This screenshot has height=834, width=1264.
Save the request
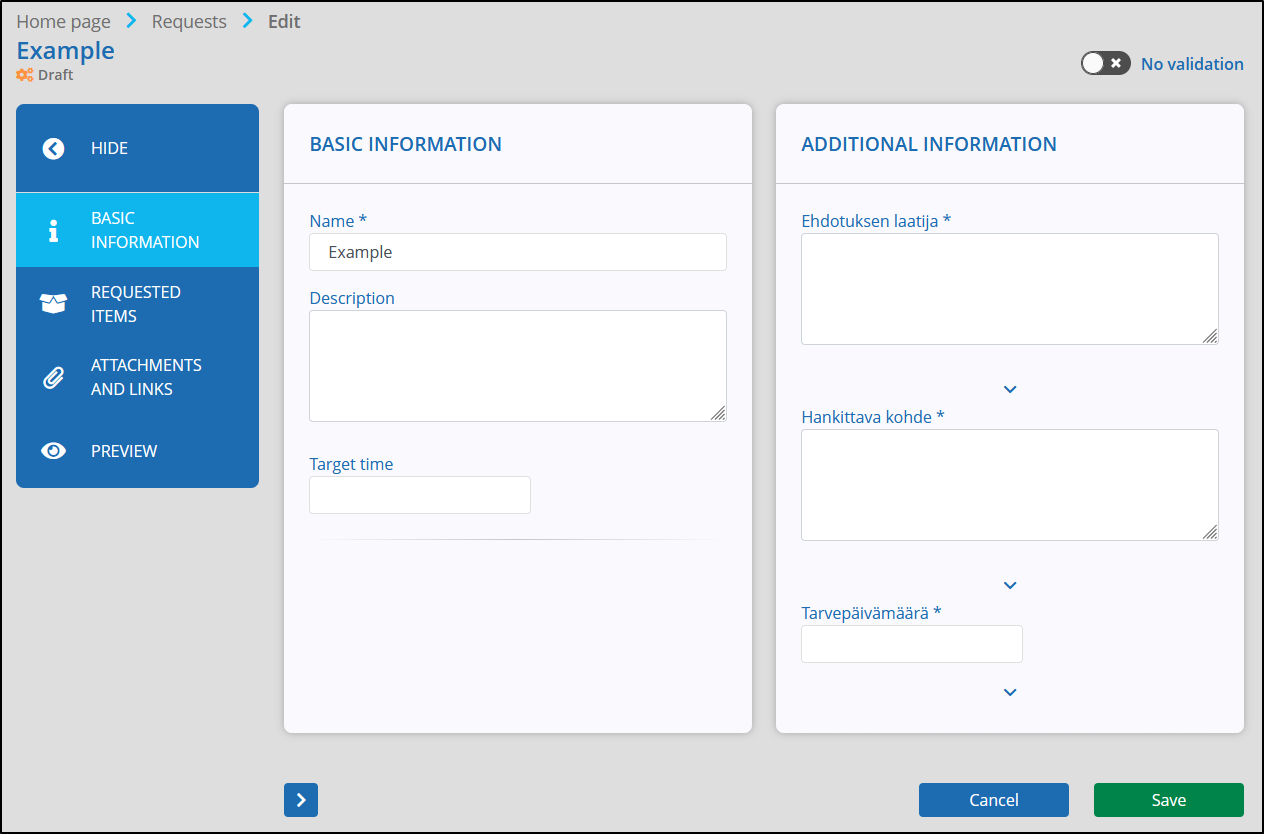click(1169, 800)
